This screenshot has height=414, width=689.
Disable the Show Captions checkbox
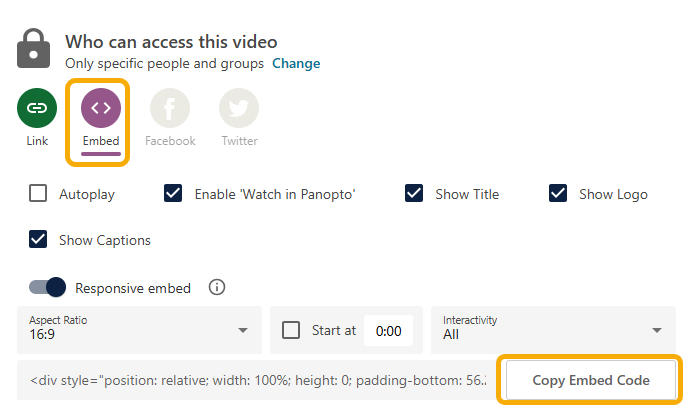coord(38,240)
